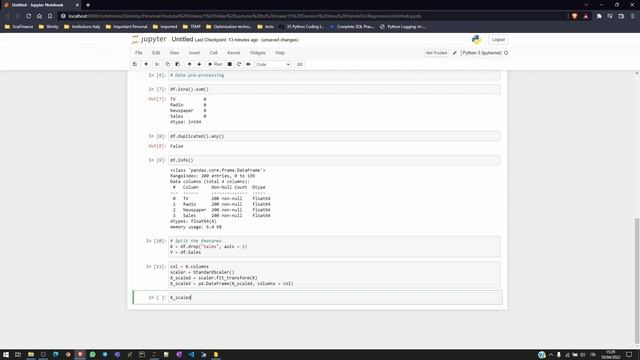Restart kernel and re-run whole notebook
The image size is (640, 360).
249,64
